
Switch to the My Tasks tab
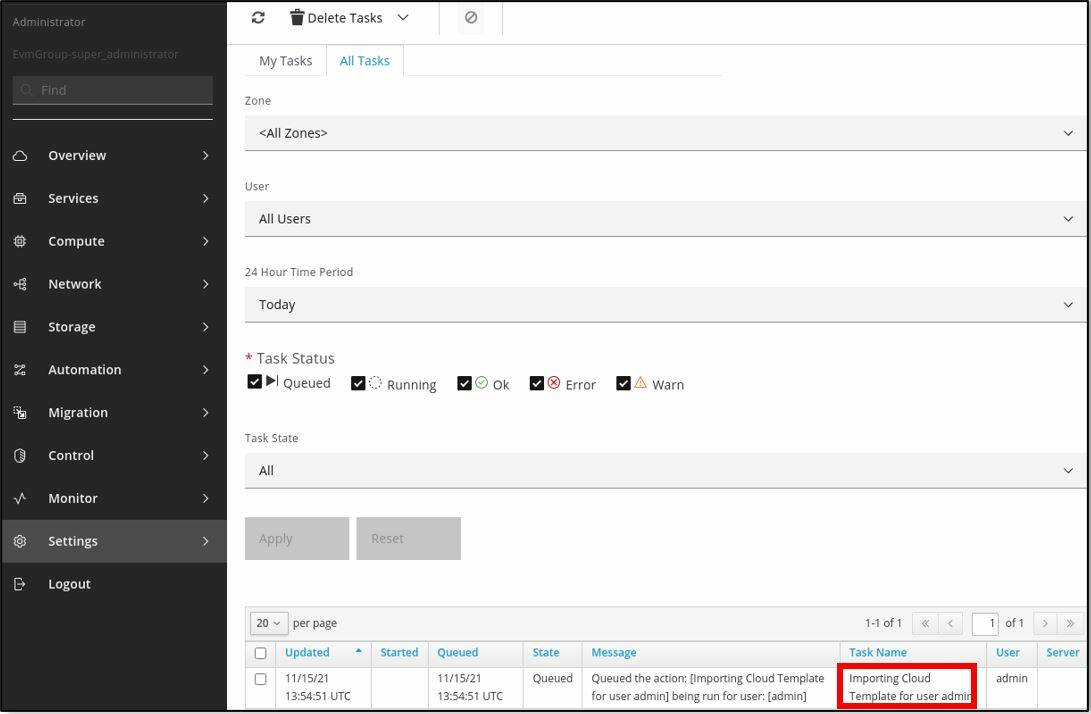pyautogui.click(x=285, y=61)
